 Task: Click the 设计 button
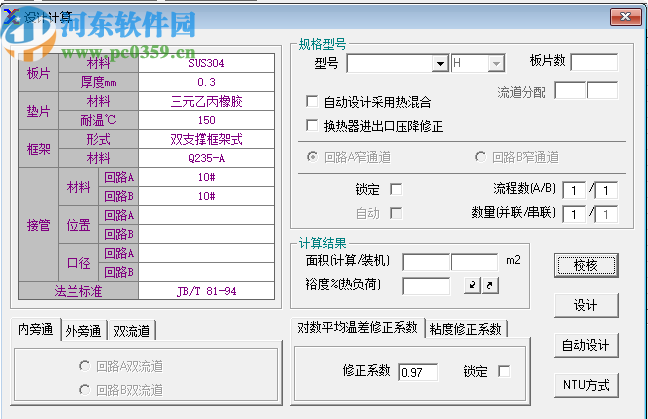[x=586, y=305]
